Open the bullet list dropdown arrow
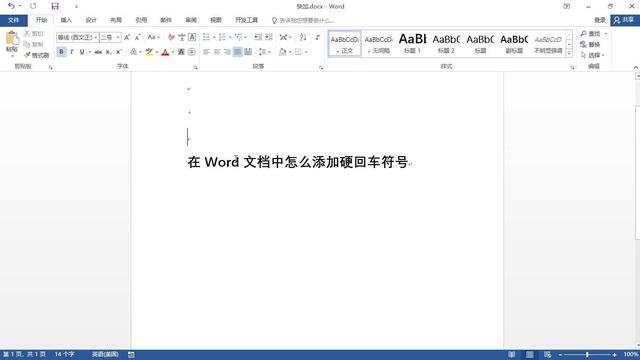Viewport: 640px width, 360px height. coord(214,38)
